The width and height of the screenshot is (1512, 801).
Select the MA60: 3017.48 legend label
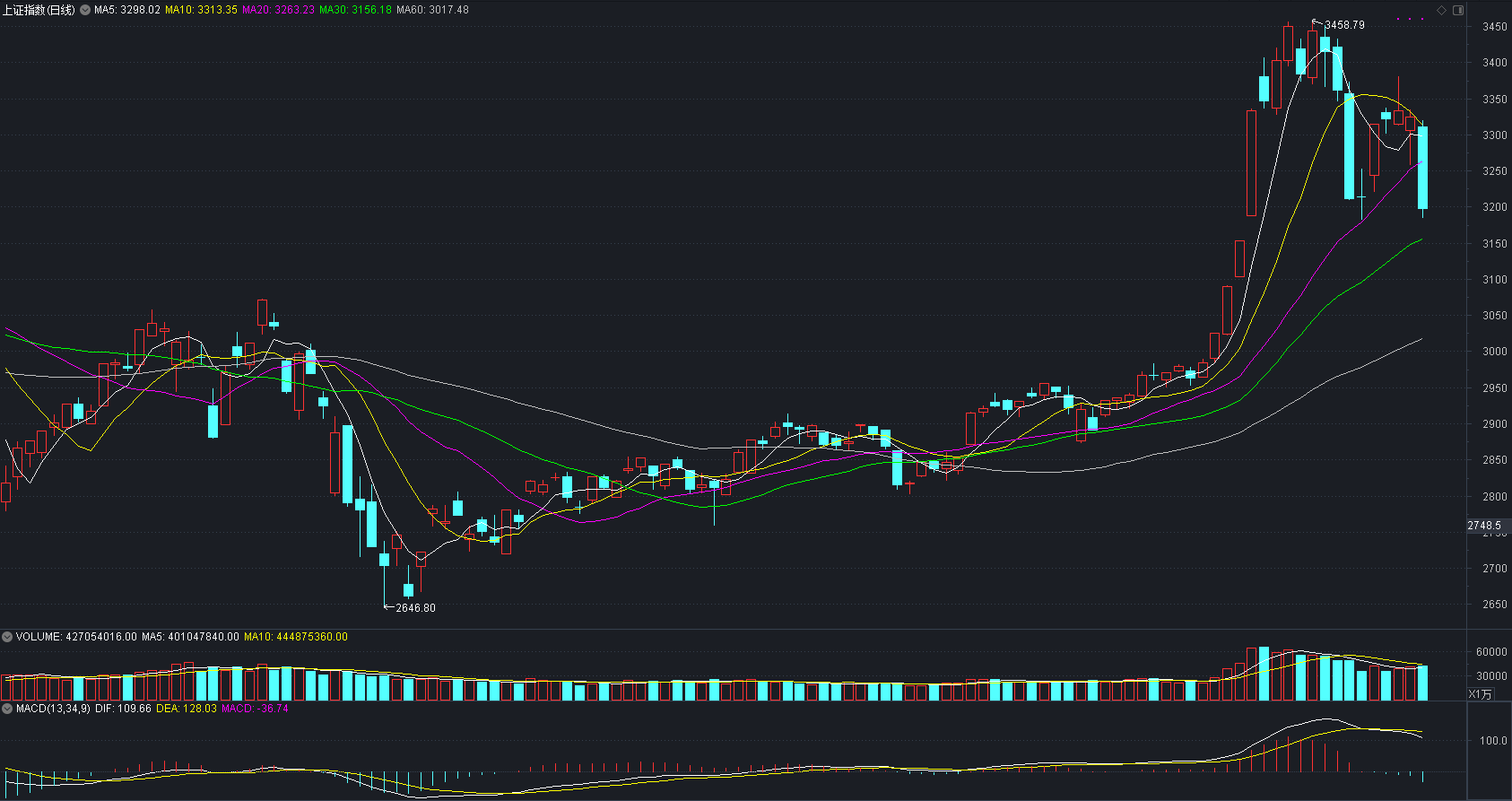click(x=432, y=10)
